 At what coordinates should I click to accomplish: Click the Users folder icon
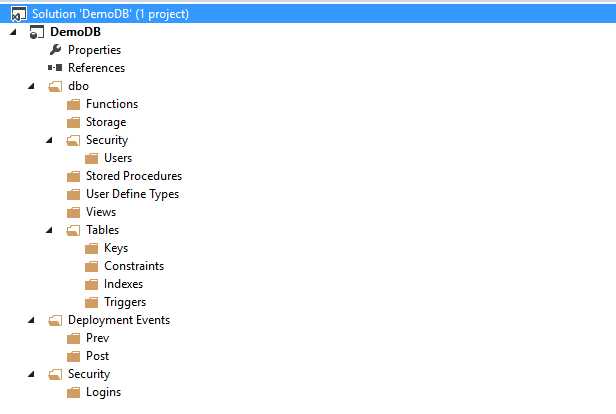coord(92,159)
